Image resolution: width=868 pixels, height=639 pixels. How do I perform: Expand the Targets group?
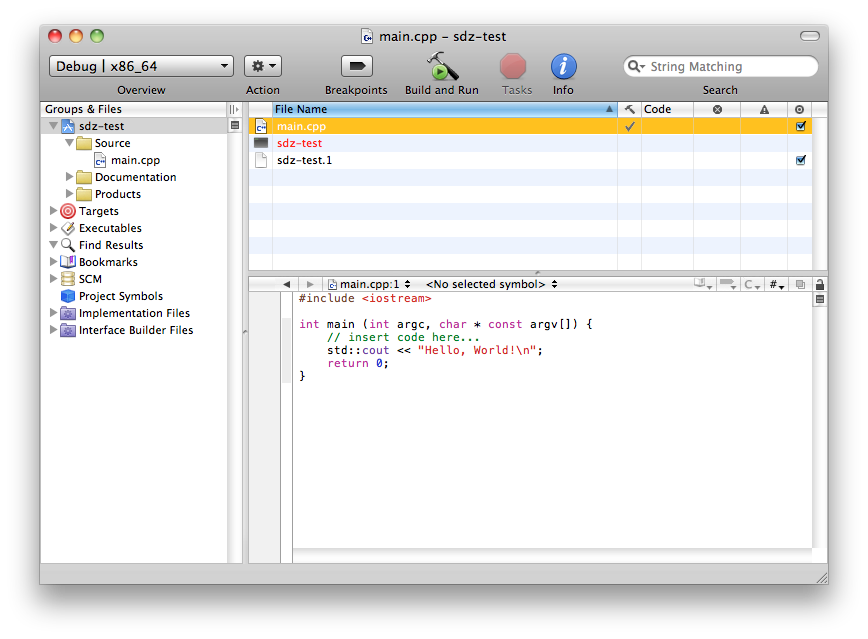53,210
